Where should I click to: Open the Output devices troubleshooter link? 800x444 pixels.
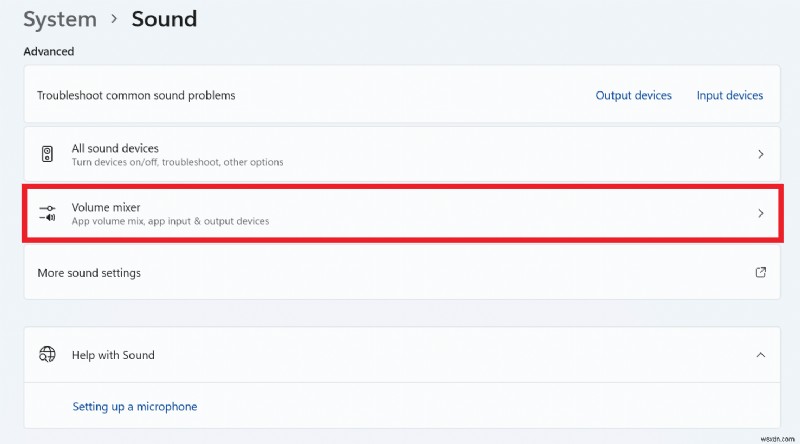click(x=634, y=96)
